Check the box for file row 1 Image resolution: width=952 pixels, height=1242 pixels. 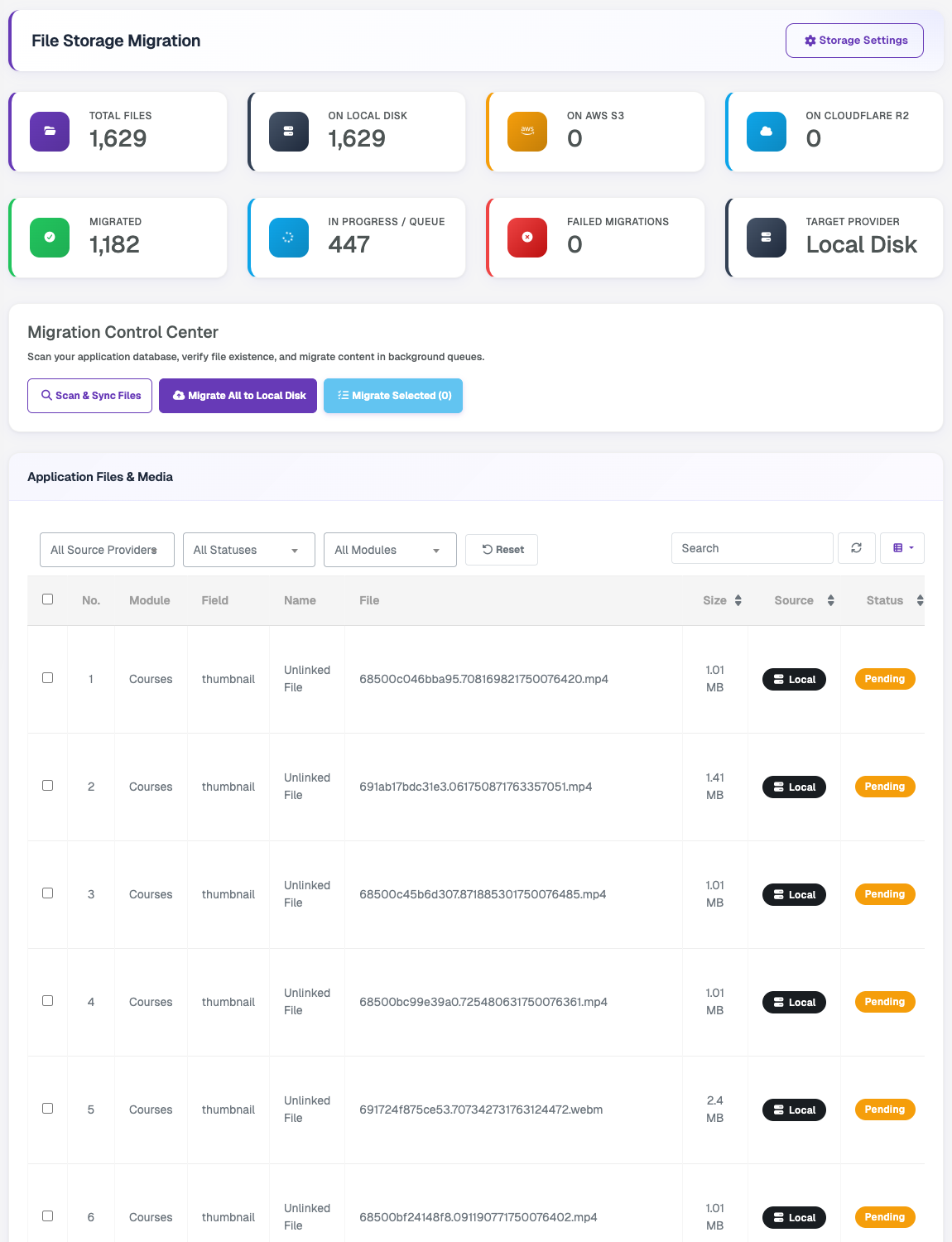click(48, 678)
